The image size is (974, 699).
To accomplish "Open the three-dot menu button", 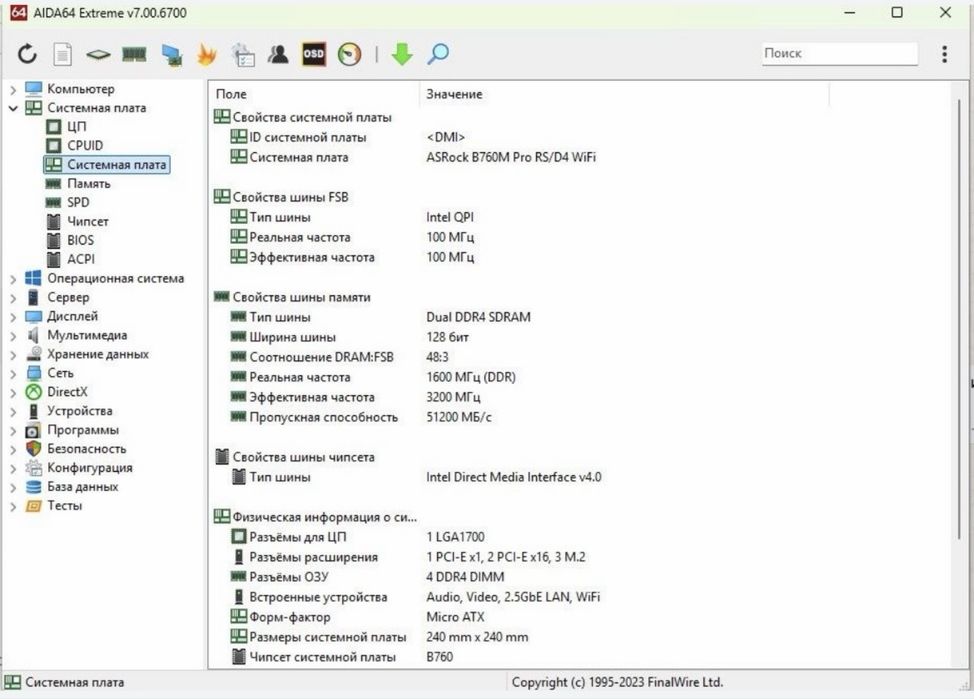I will (944, 54).
